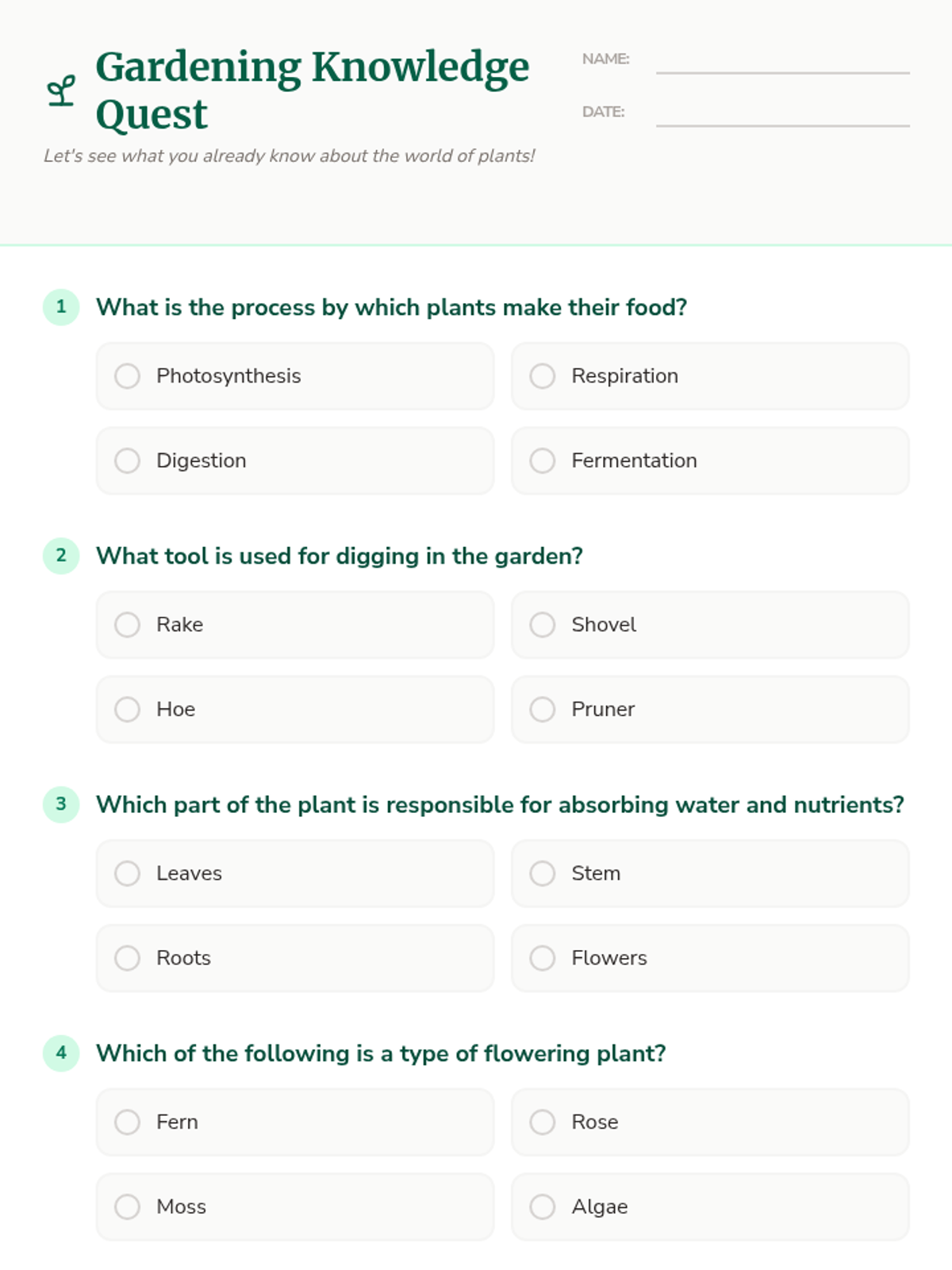
Task: Pick the Algae radio button
Action: click(543, 1206)
